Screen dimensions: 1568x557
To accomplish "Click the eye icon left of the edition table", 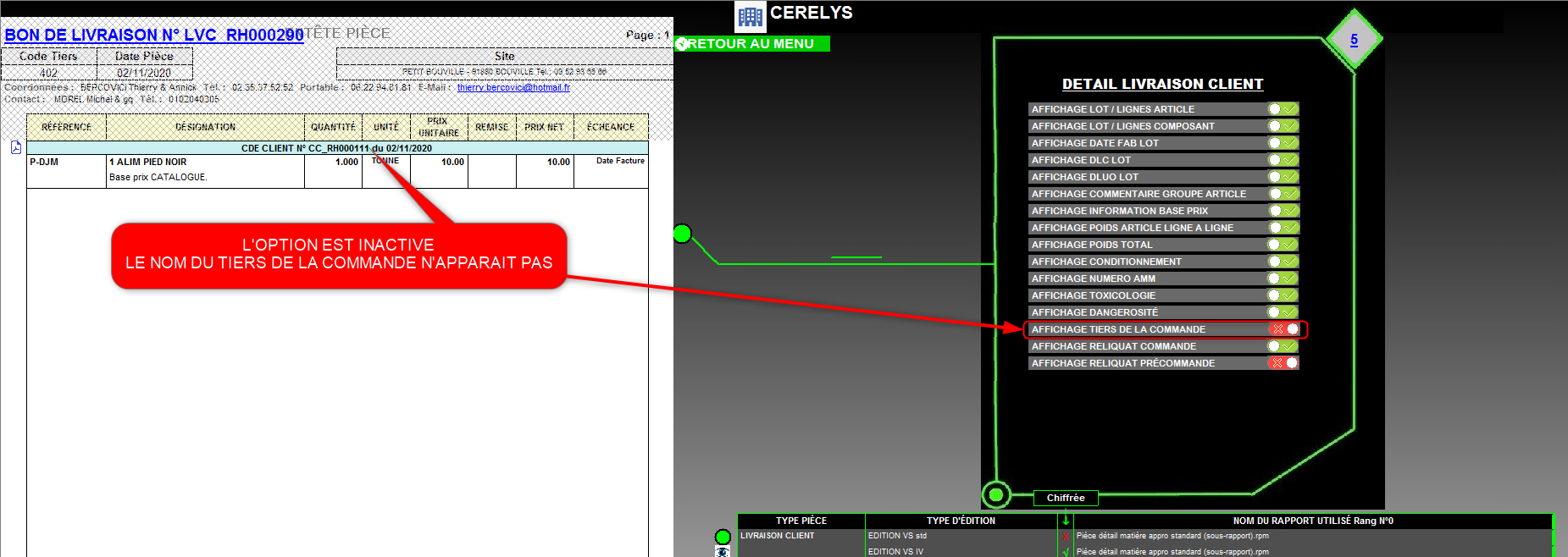I will click(723, 552).
